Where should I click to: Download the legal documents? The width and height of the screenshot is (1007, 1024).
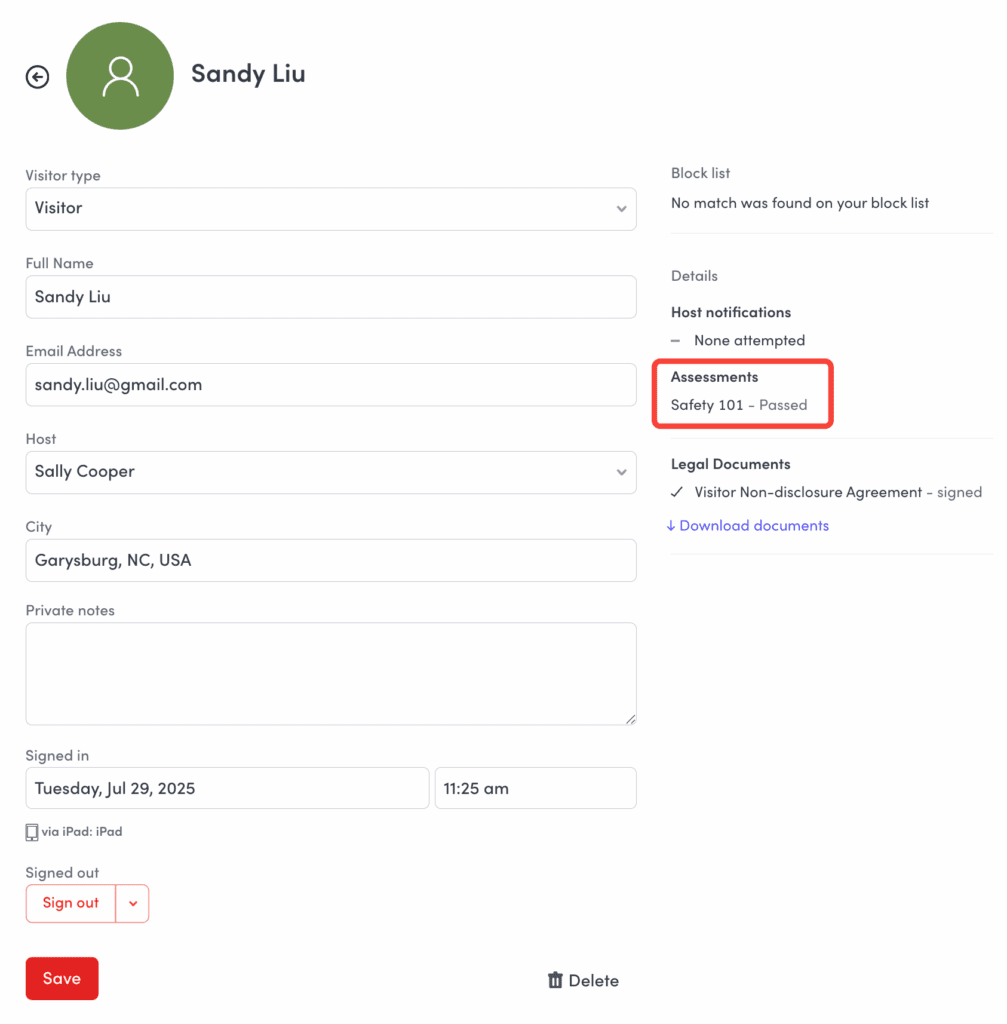coord(748,526)
